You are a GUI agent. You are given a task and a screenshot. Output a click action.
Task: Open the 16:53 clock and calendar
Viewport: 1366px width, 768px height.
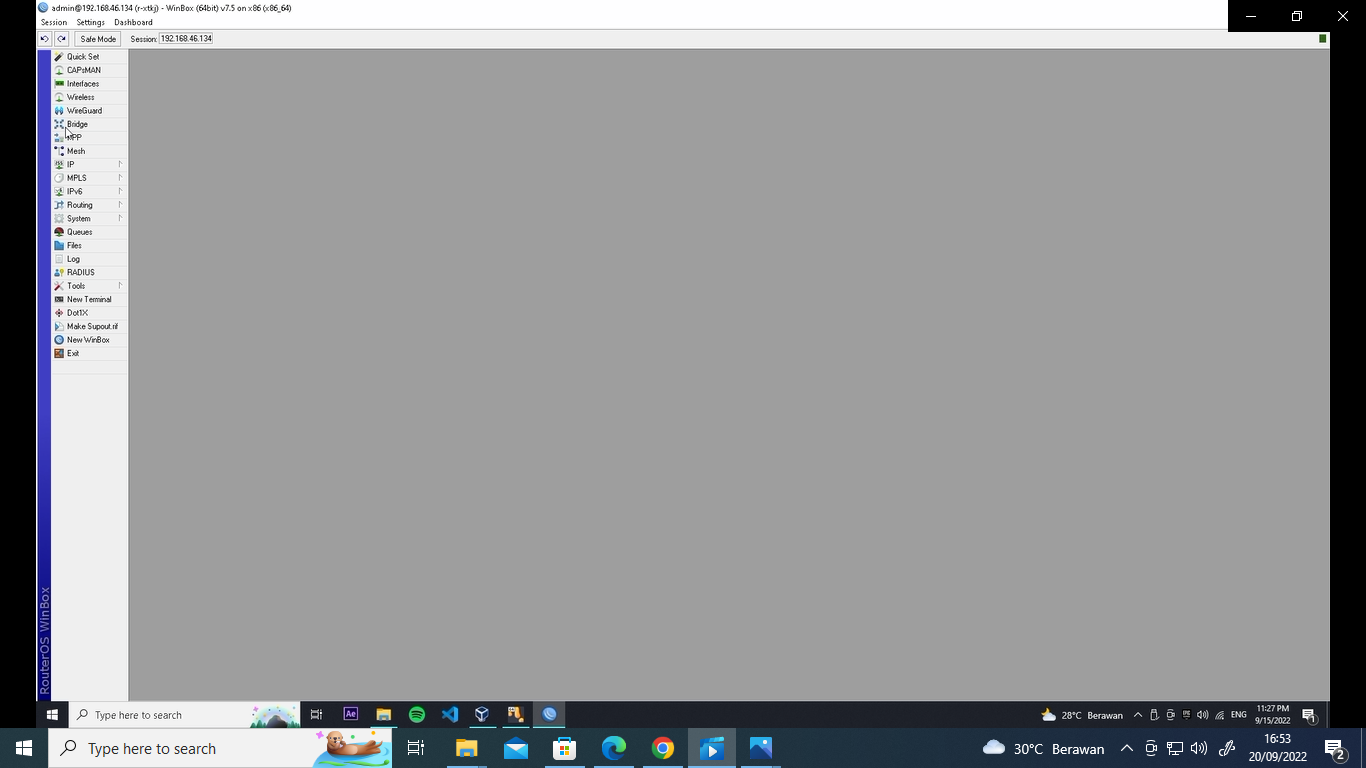pos(1277,748)
